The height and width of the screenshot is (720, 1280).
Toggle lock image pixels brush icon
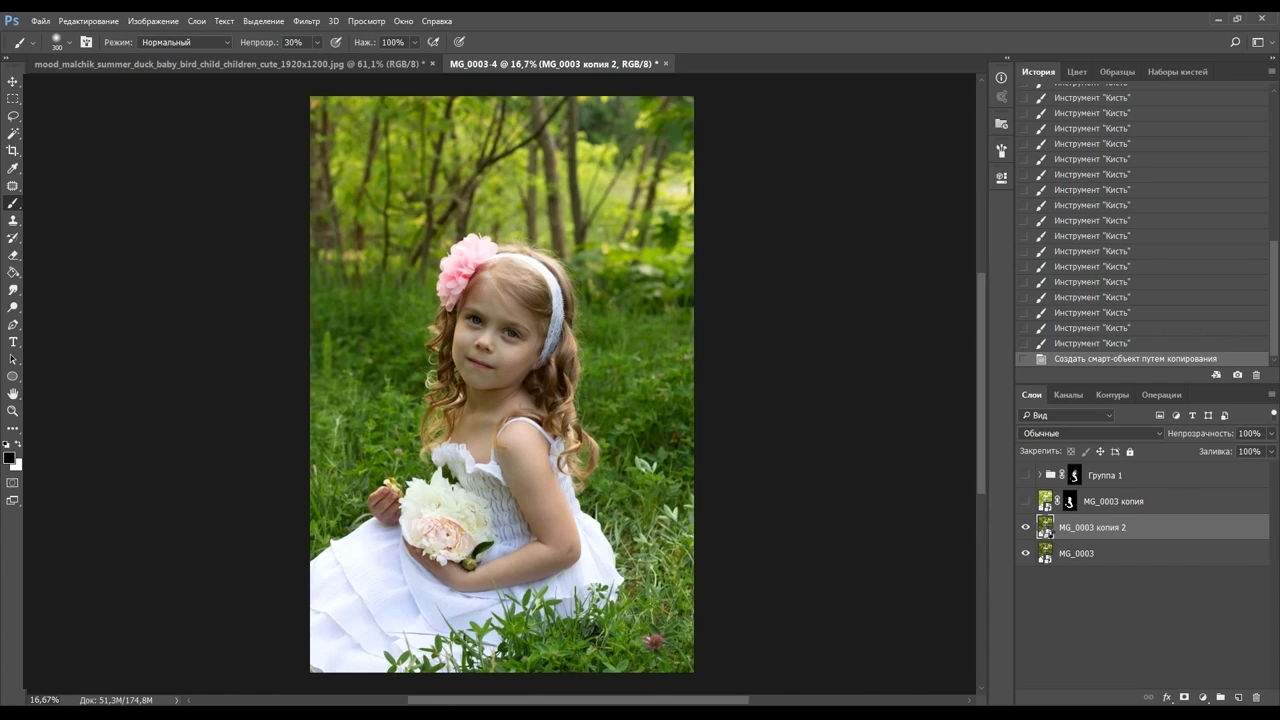pos(1086,452)
